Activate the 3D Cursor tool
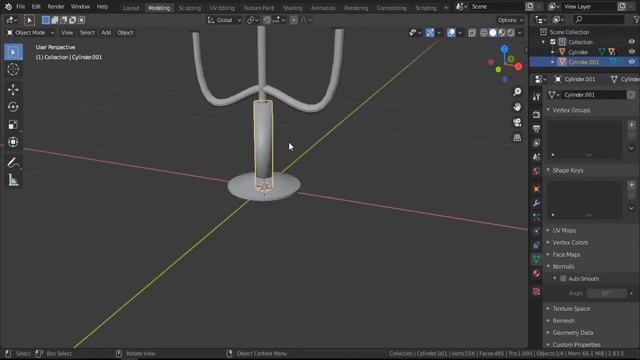The height and width of the screenshot is (360, 640). pyautogui.click(x=13, y=70)
